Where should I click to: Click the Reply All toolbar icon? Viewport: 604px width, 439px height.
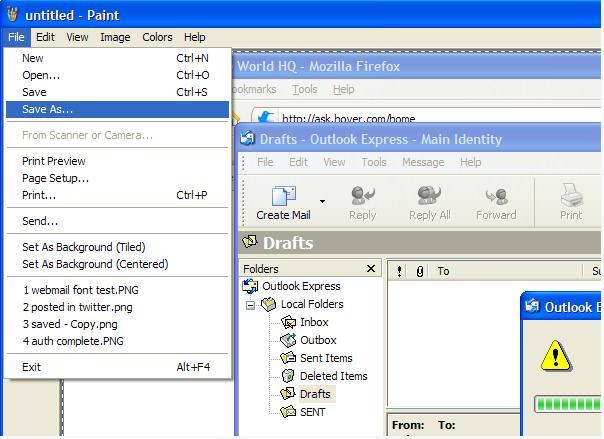pos(429,195)
